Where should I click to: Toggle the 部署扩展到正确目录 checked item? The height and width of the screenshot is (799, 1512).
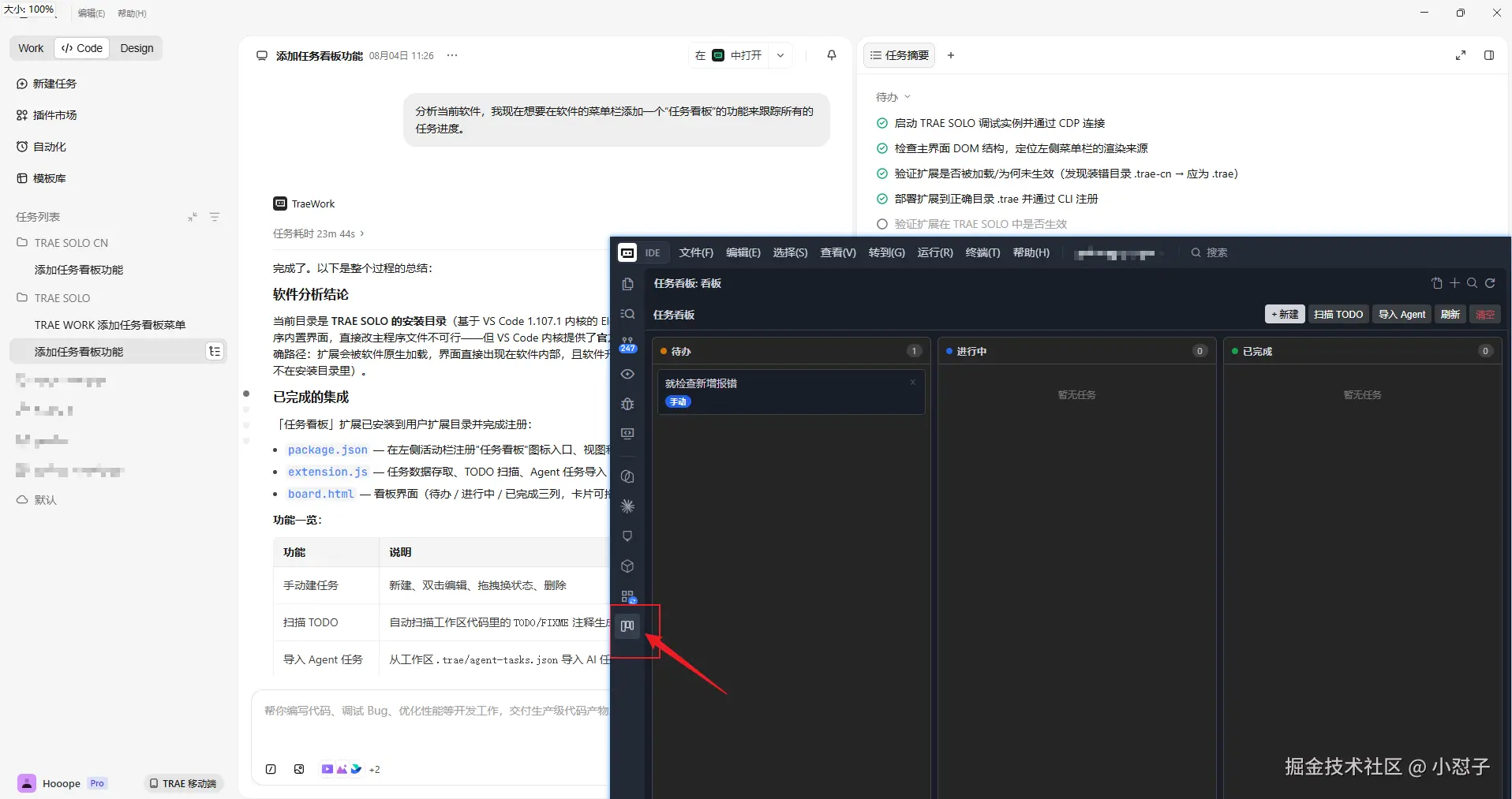(882, 199)
